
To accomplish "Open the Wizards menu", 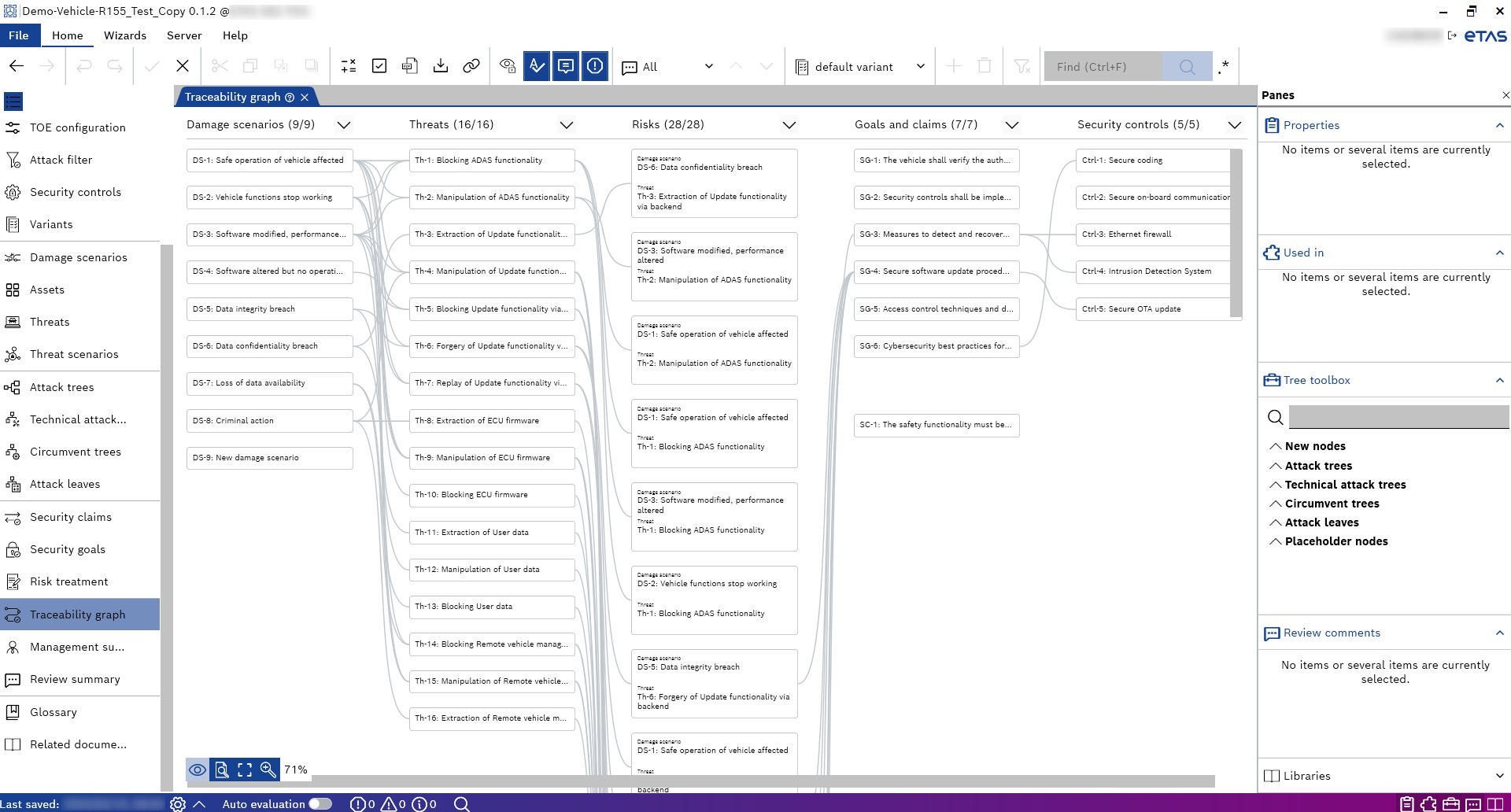I will 125,35.
